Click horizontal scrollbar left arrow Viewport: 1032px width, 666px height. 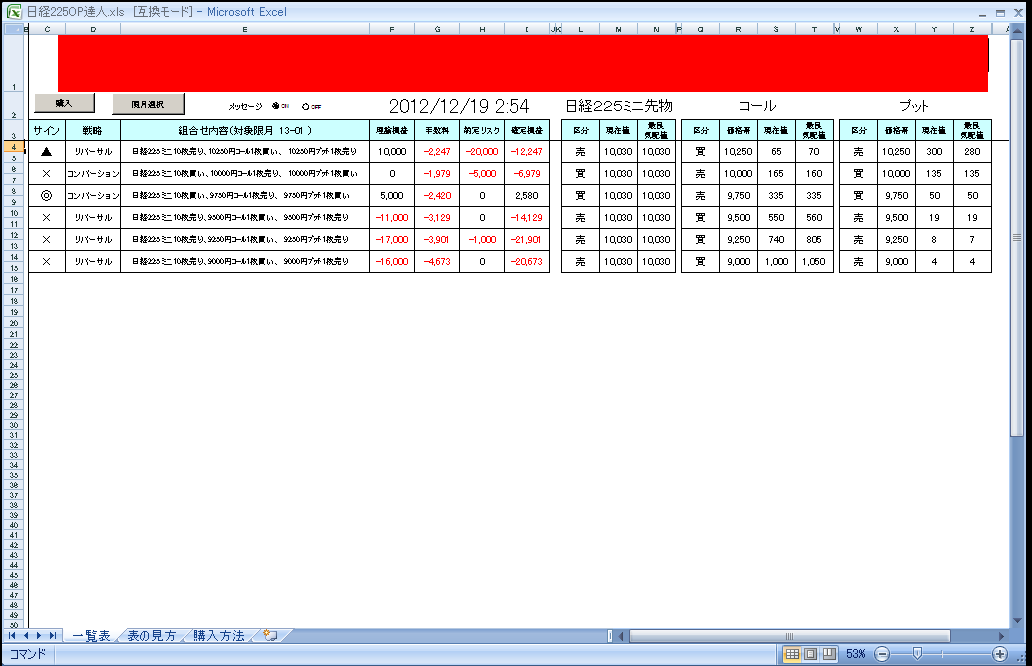tap(621, 636)
